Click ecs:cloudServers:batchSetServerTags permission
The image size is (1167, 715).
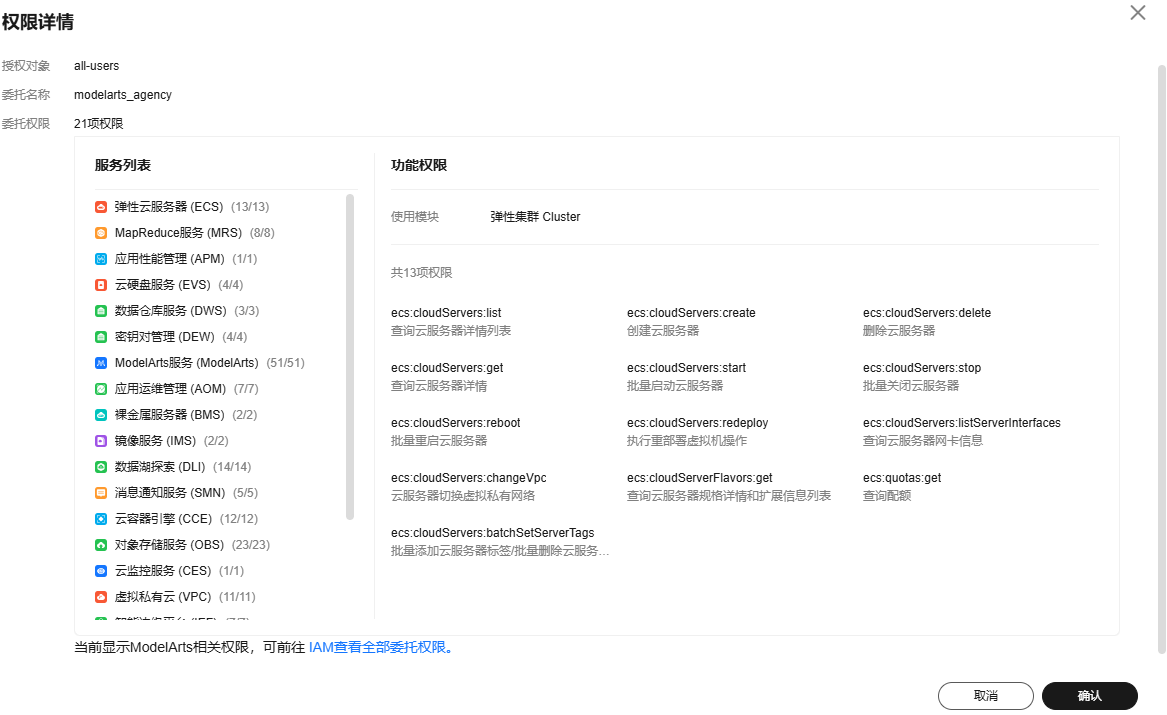coord(493,533)
